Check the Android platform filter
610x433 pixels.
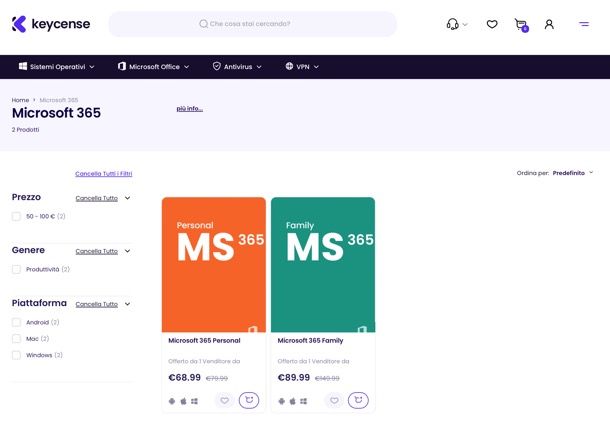(16, 322)
